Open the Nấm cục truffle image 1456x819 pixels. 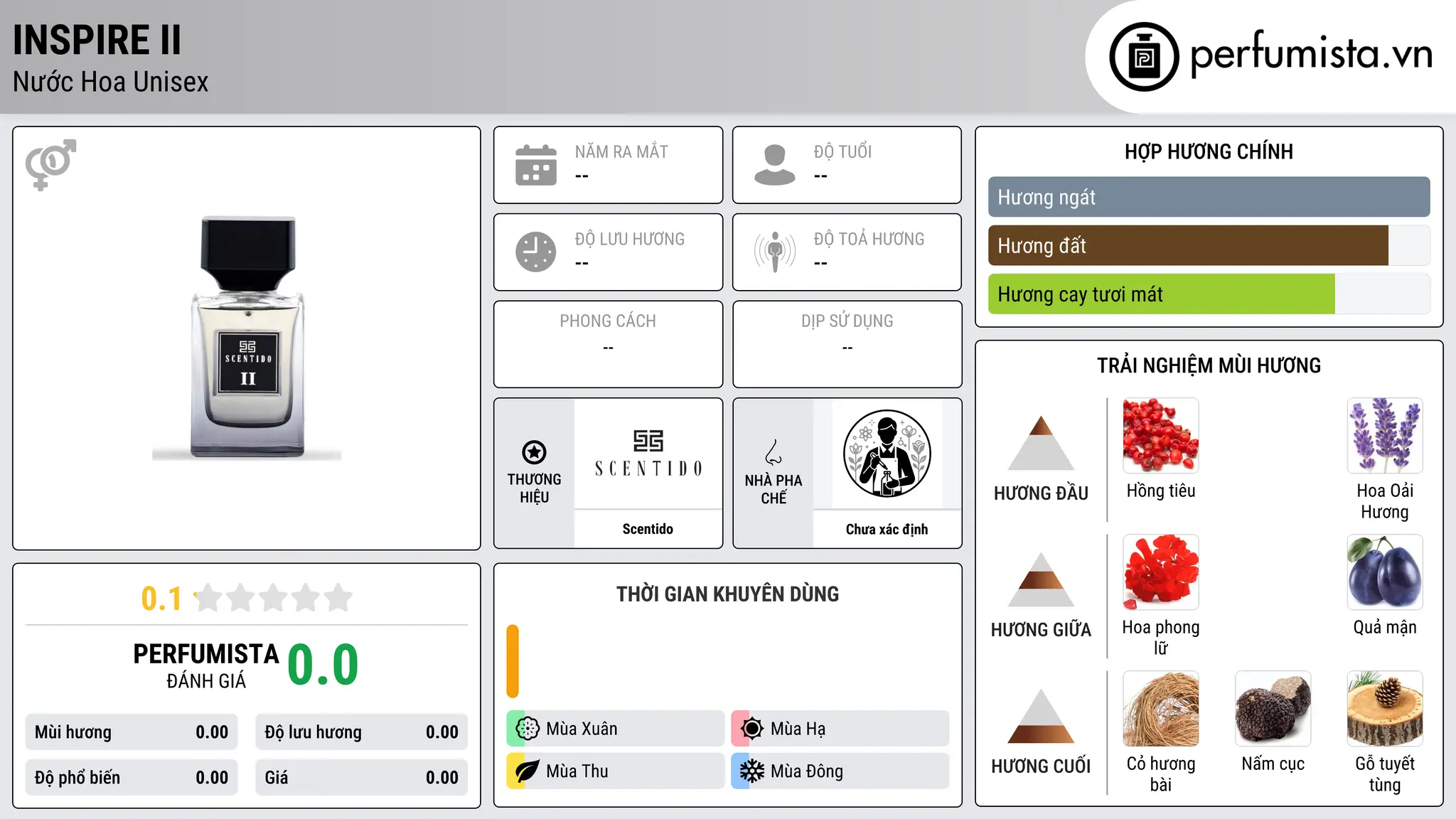(1273, 709)
